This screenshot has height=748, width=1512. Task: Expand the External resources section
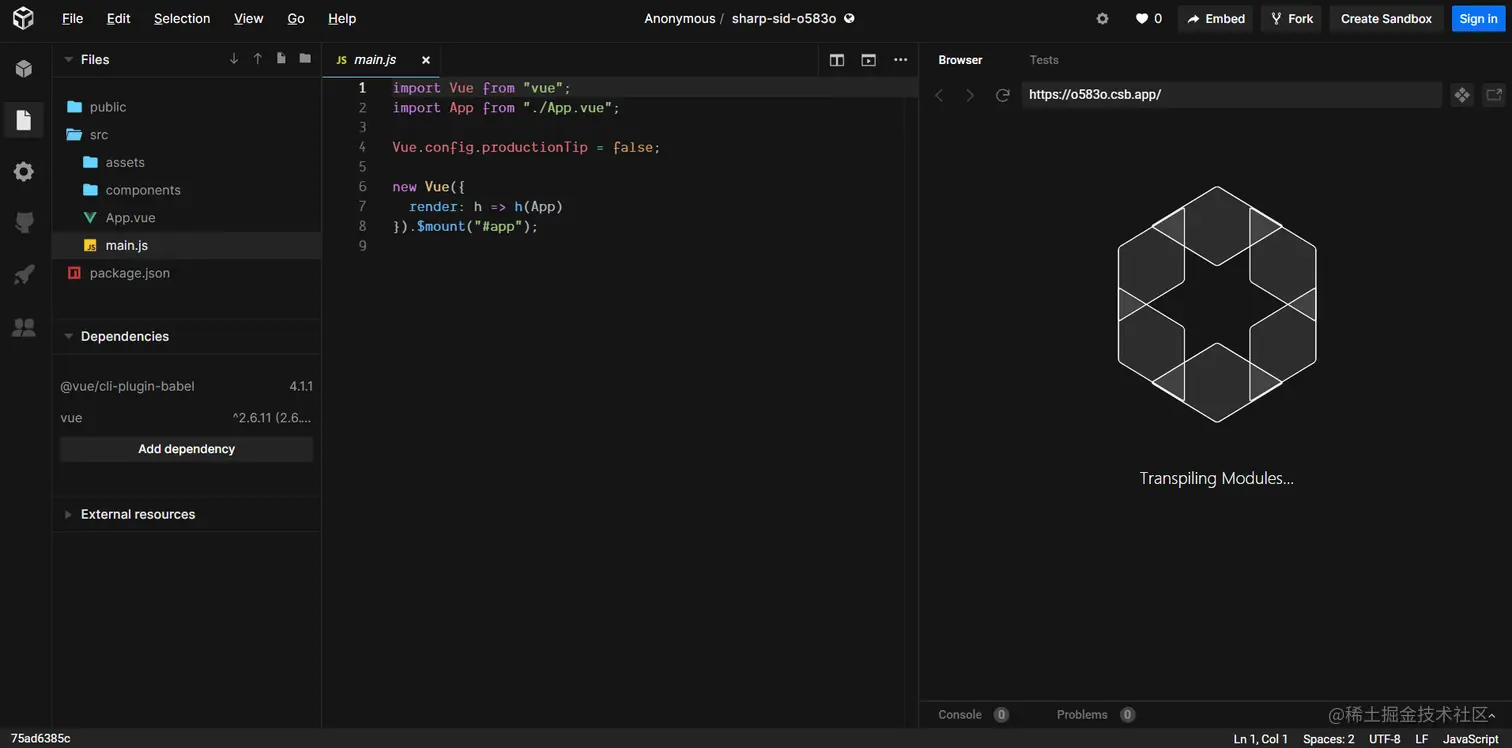tap(68, 514)
